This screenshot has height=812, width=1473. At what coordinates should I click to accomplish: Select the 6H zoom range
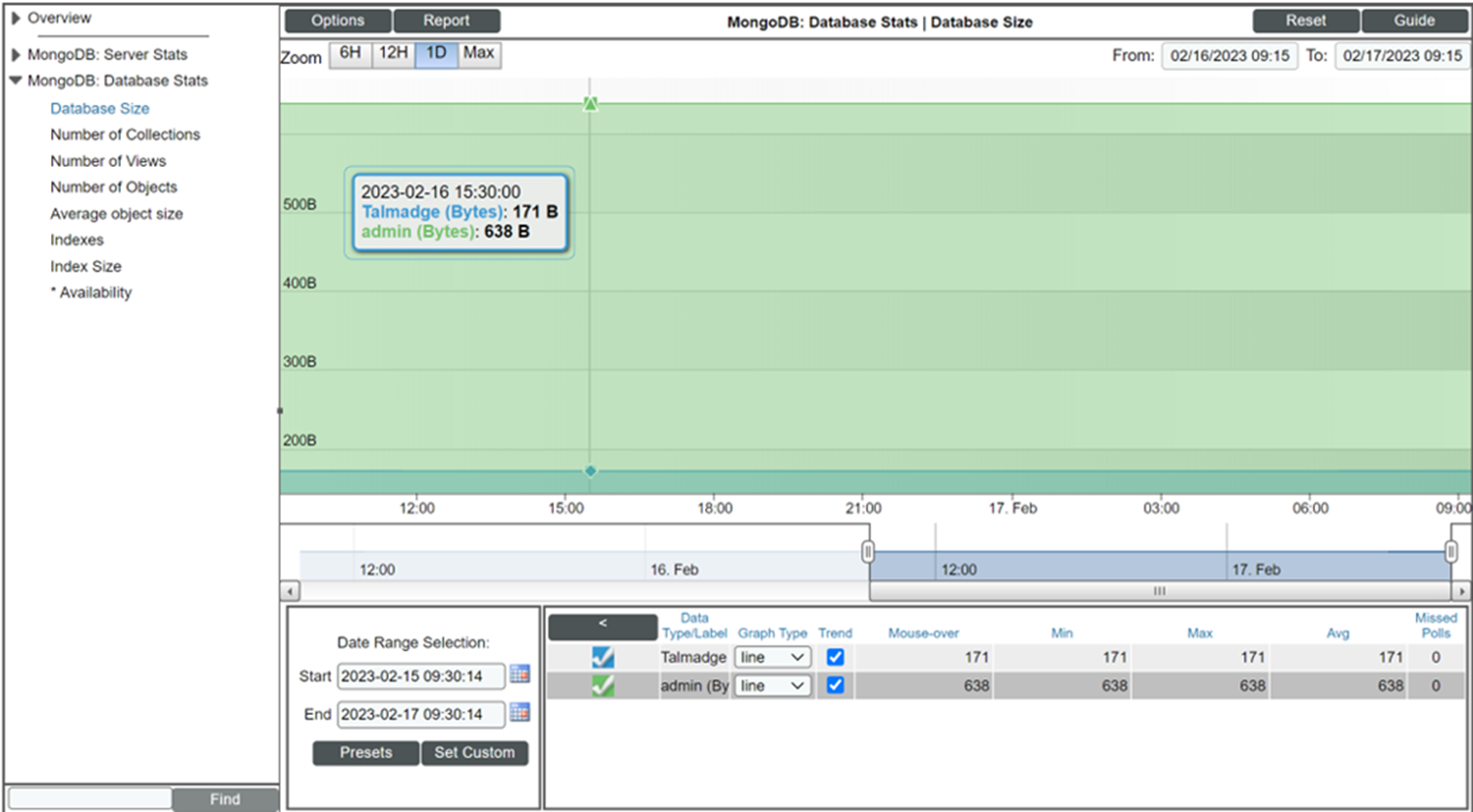pos(350,53)
